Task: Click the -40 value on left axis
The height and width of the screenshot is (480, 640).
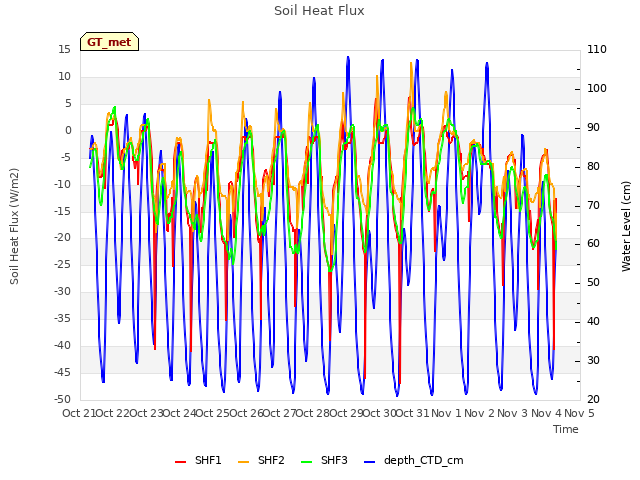Action: click(x=62, y=346)
